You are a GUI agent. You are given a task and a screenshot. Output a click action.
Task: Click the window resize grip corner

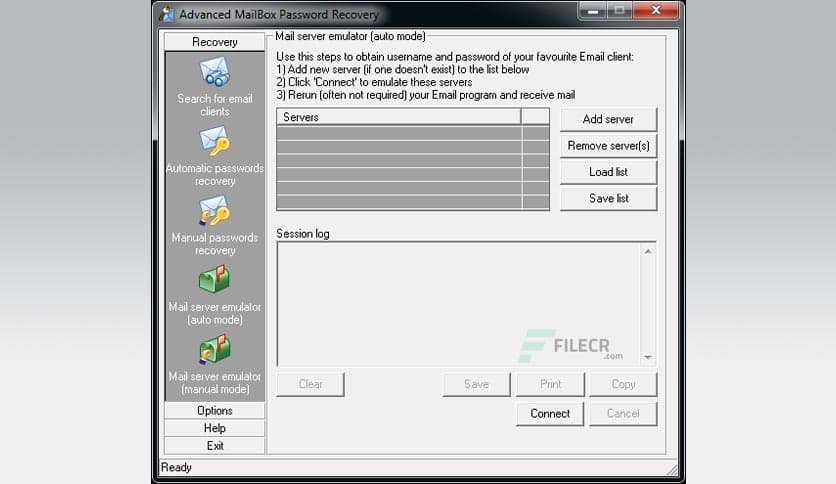tap(672, 470)
